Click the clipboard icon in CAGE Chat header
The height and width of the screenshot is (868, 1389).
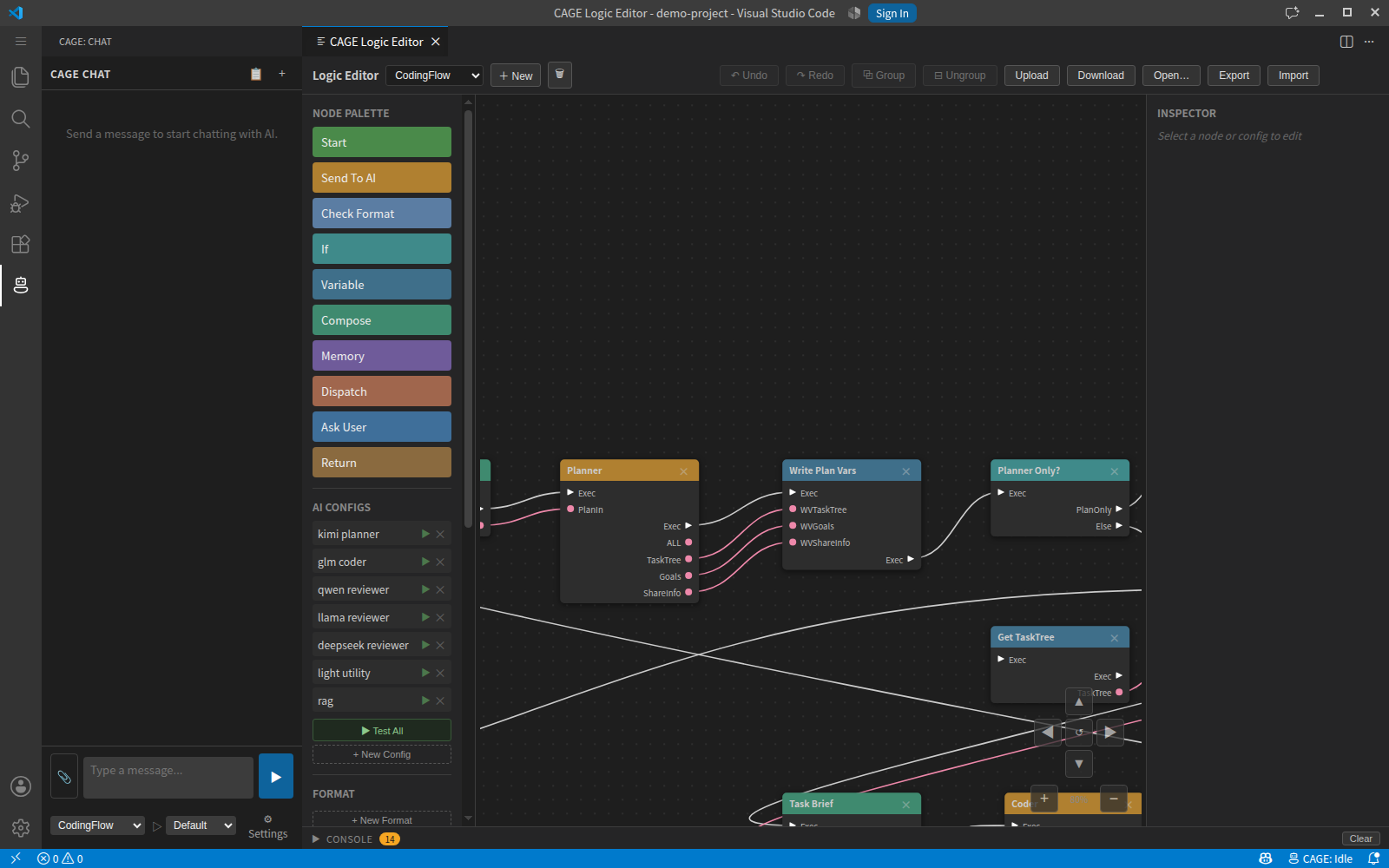(256, 75)
